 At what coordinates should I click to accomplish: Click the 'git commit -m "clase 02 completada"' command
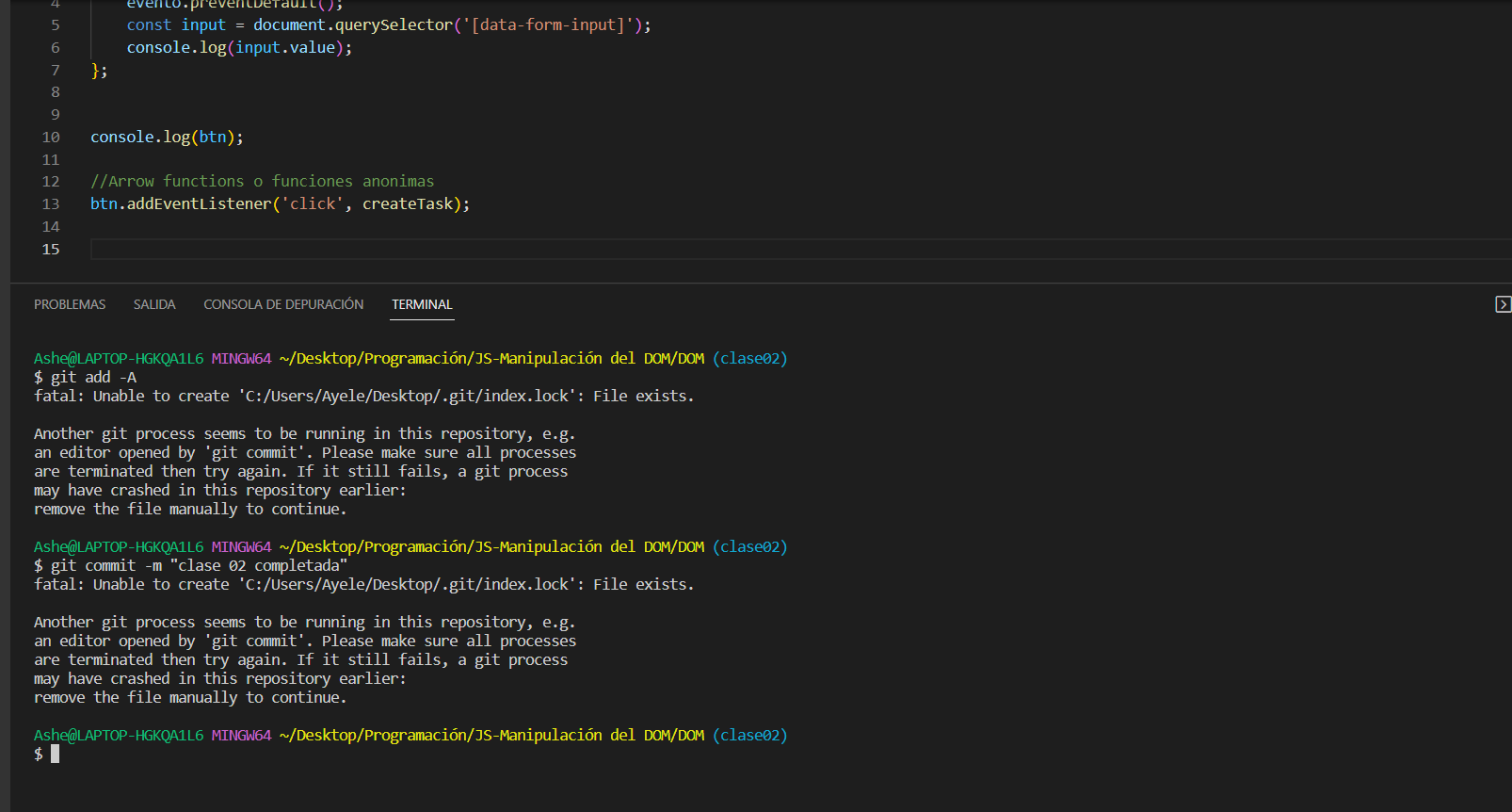coord(199,565)
